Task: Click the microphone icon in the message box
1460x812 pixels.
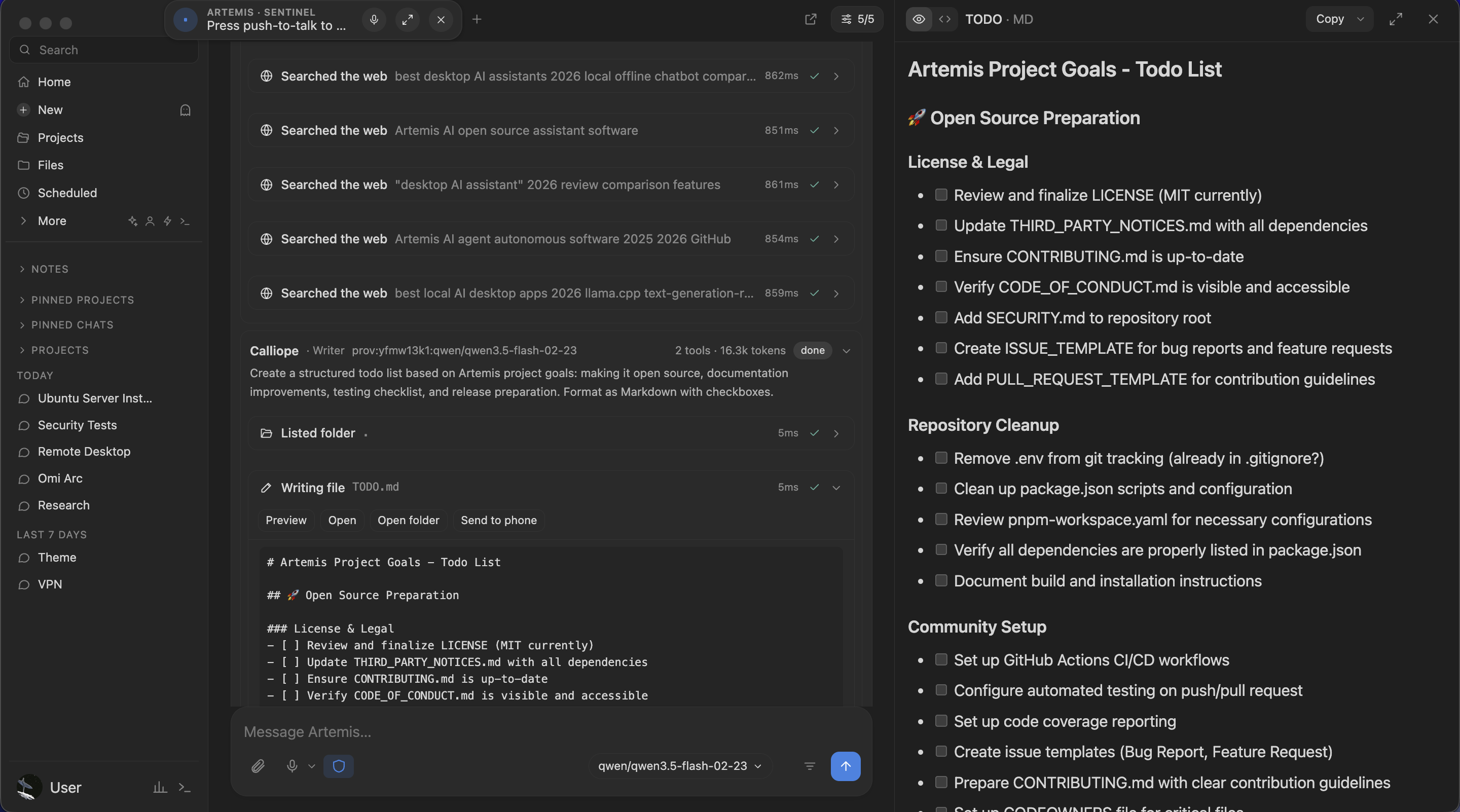Action: pyautogui.click(x=292, y=766)
